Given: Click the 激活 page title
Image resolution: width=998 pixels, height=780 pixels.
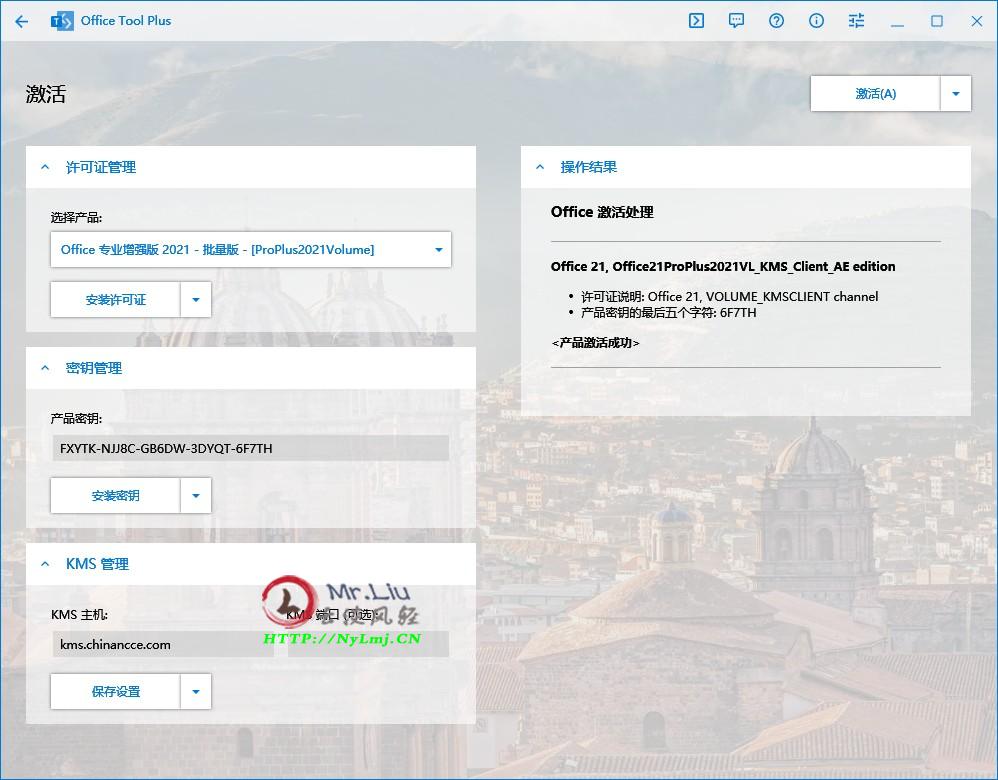Looking at the screenshot, I should click(46, 94).
